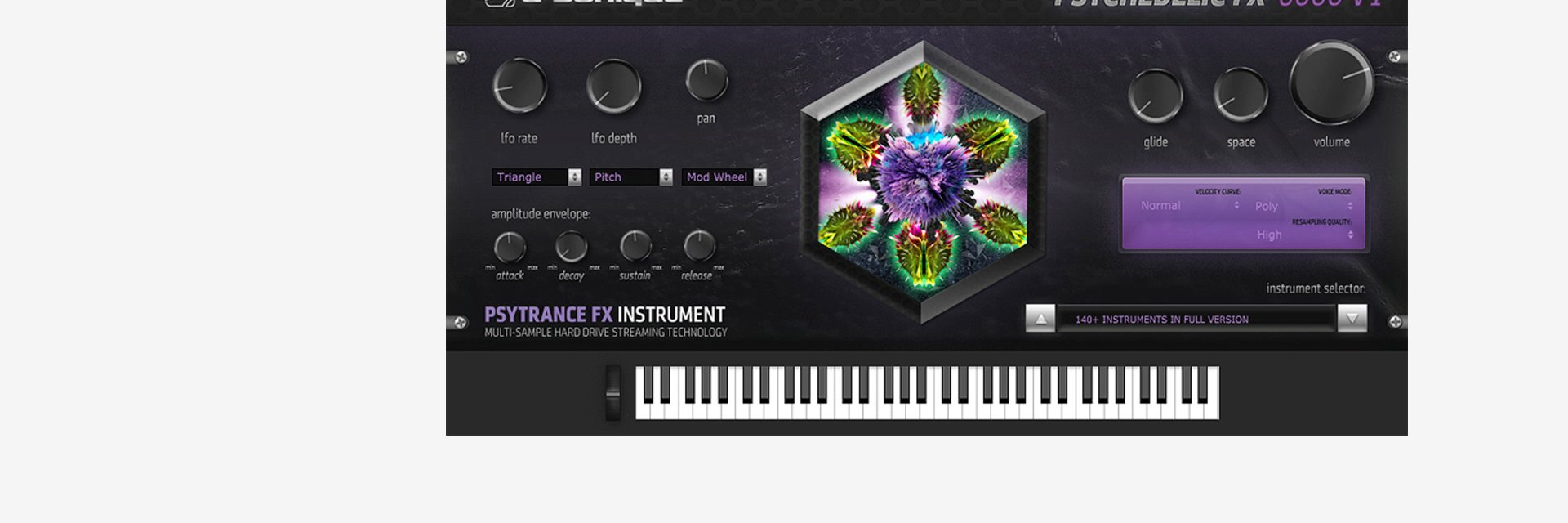Adjust the lfo depth knob
This screenshot has width=1568, height=523.
614,86
